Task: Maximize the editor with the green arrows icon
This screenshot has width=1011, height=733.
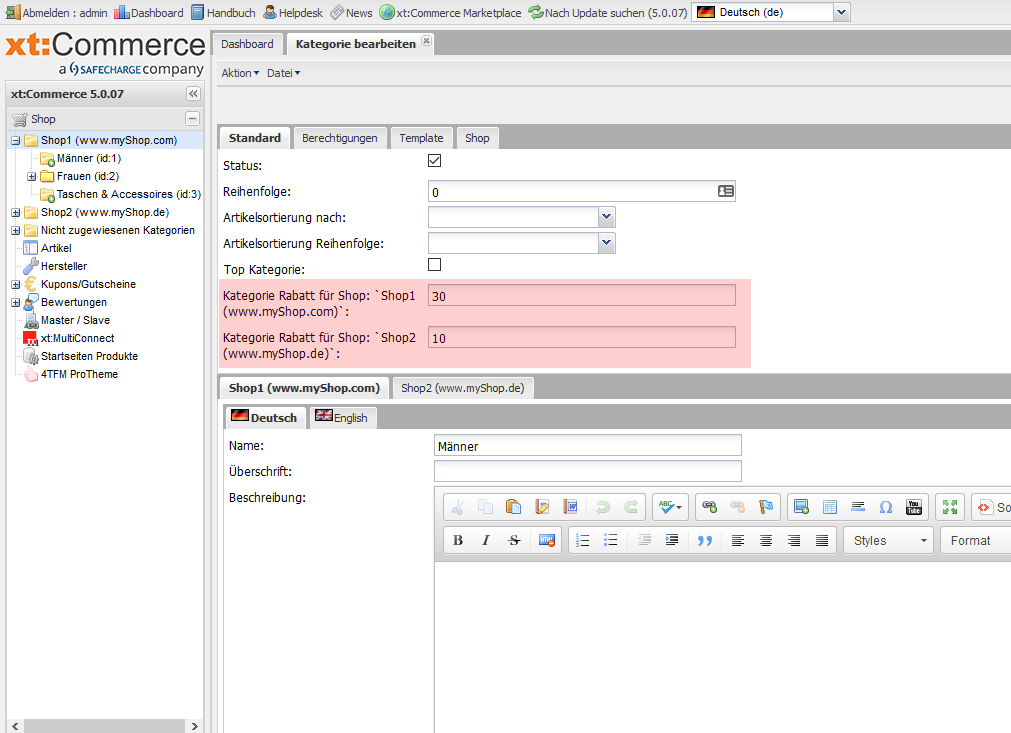Action: point(950,507)
